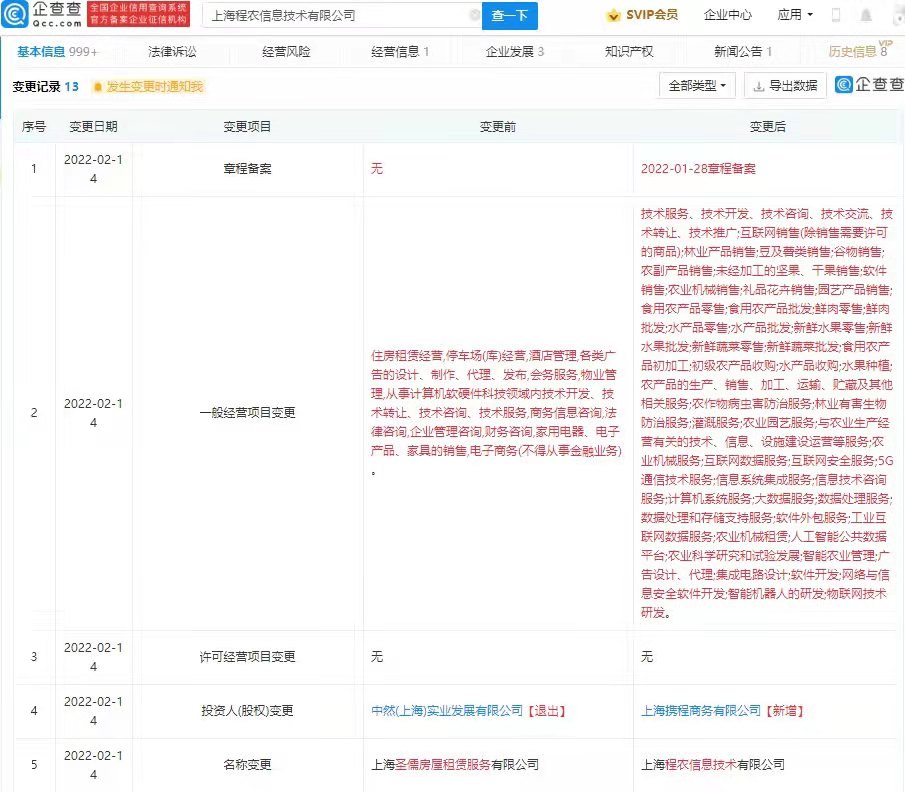
Task: Click the Qcc.com logo icon
Action: coord(14,14)
